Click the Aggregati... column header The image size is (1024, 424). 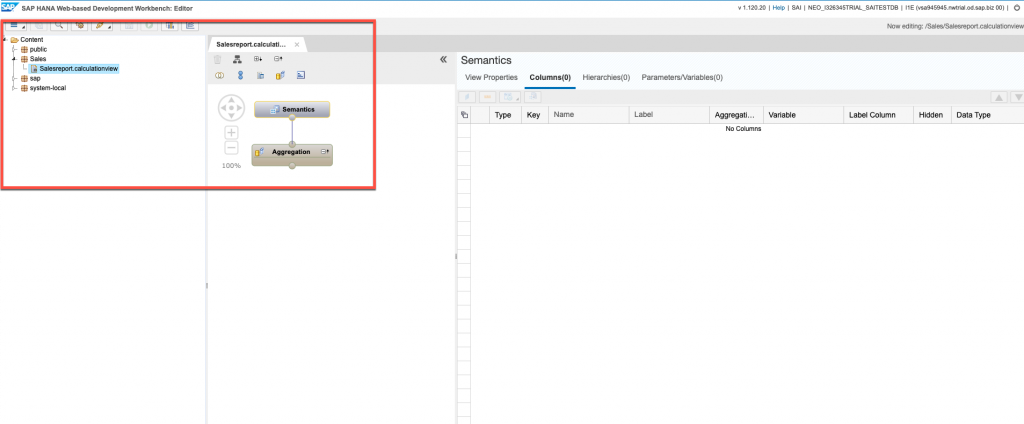[735, 115]
